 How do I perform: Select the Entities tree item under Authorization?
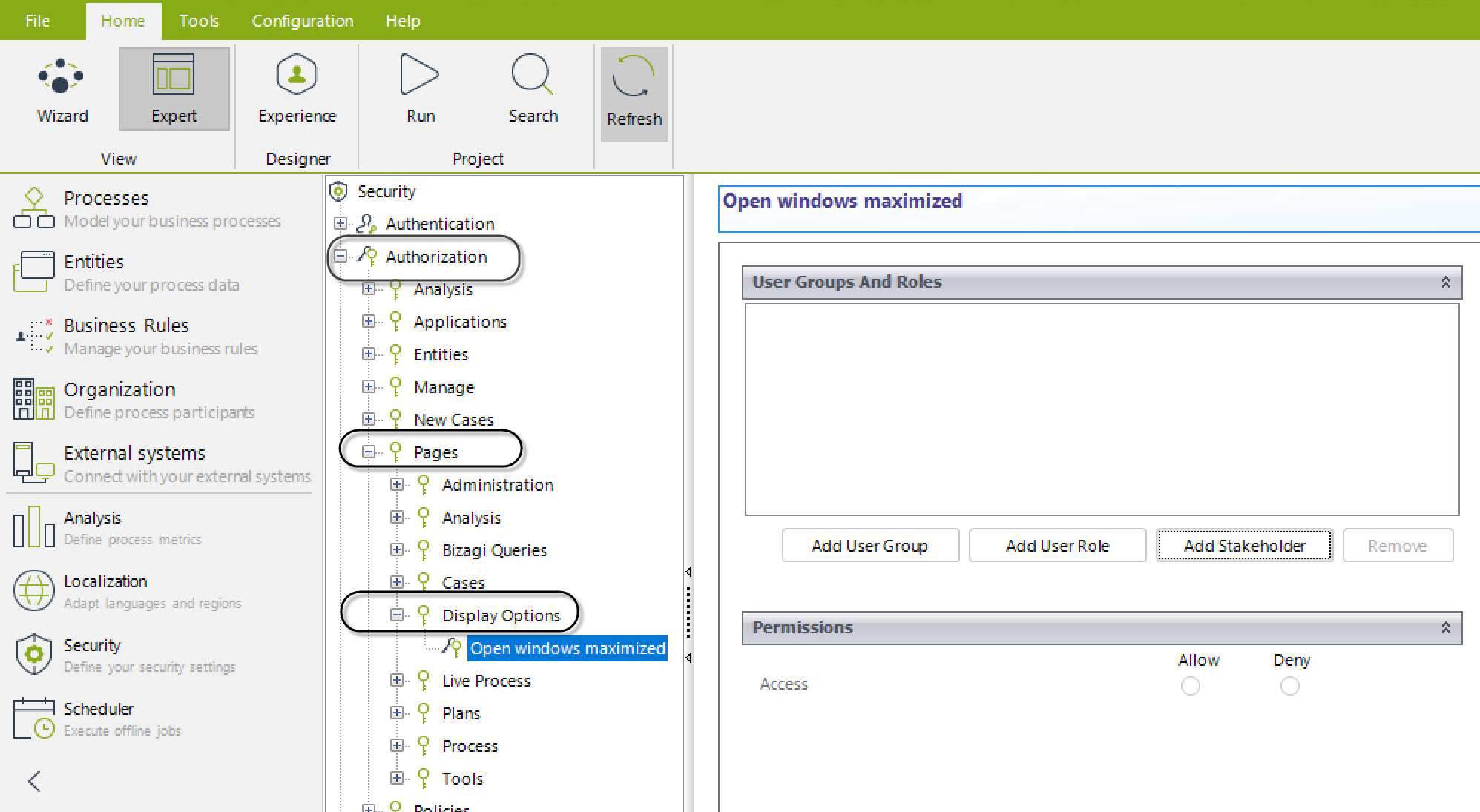(441, 354)
